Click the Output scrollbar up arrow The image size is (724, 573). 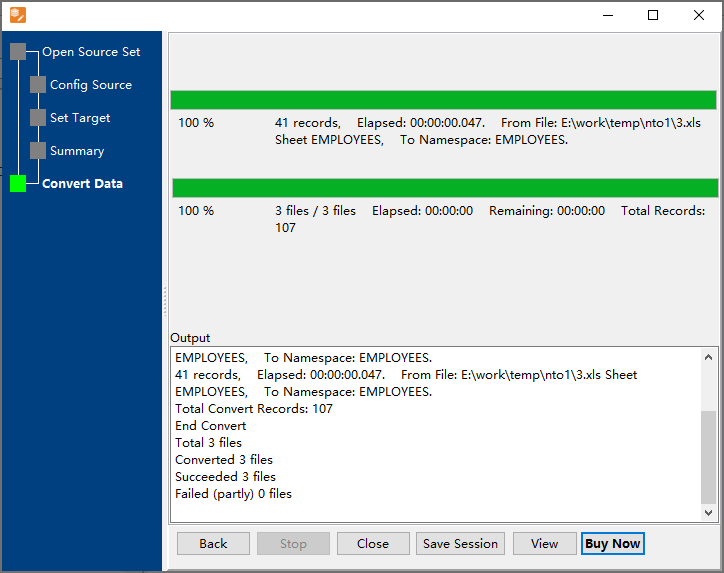click(709, 357)
